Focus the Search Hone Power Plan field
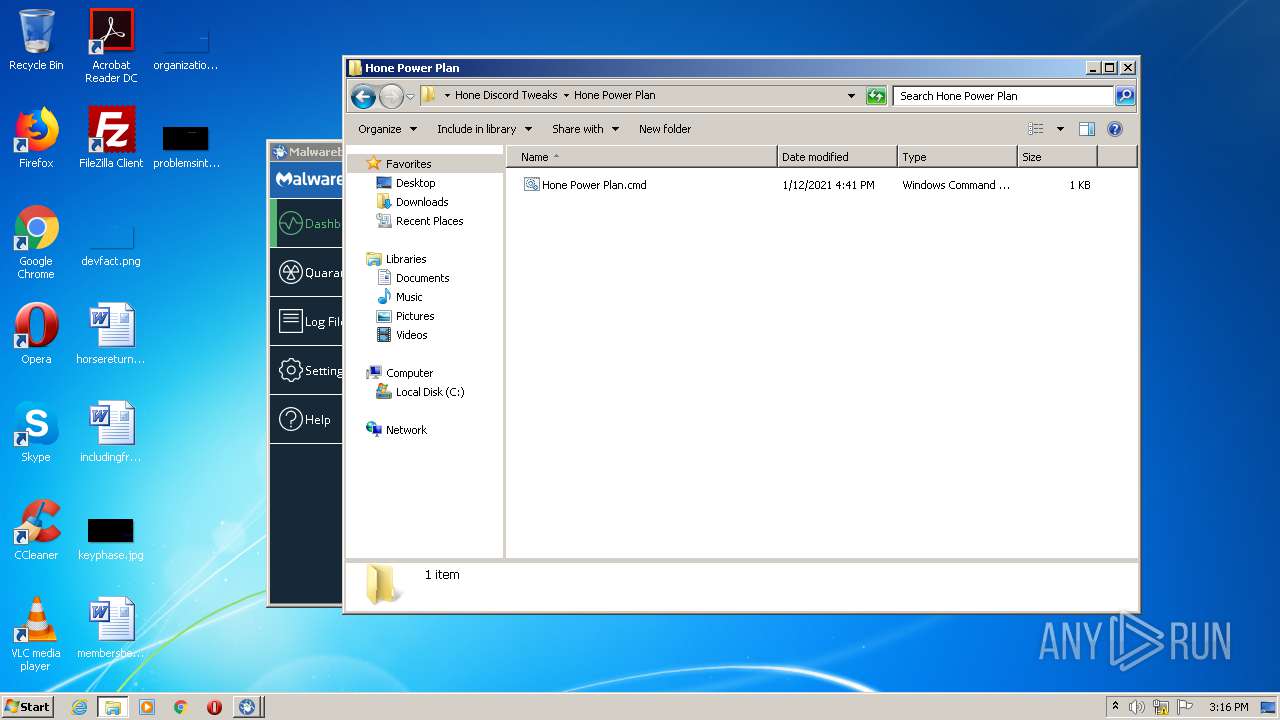The width and height of the screenshot is (1280, 720). [1003, 96]
